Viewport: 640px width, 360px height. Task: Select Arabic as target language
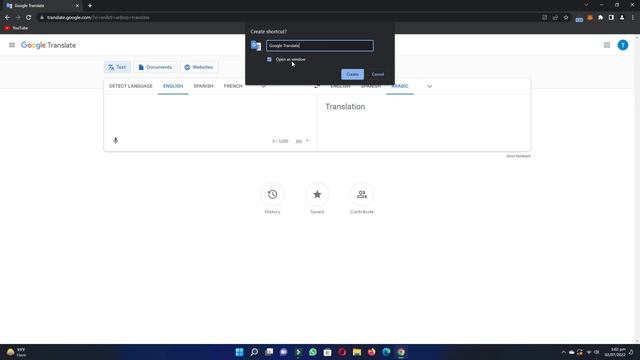tap(400, 86)
